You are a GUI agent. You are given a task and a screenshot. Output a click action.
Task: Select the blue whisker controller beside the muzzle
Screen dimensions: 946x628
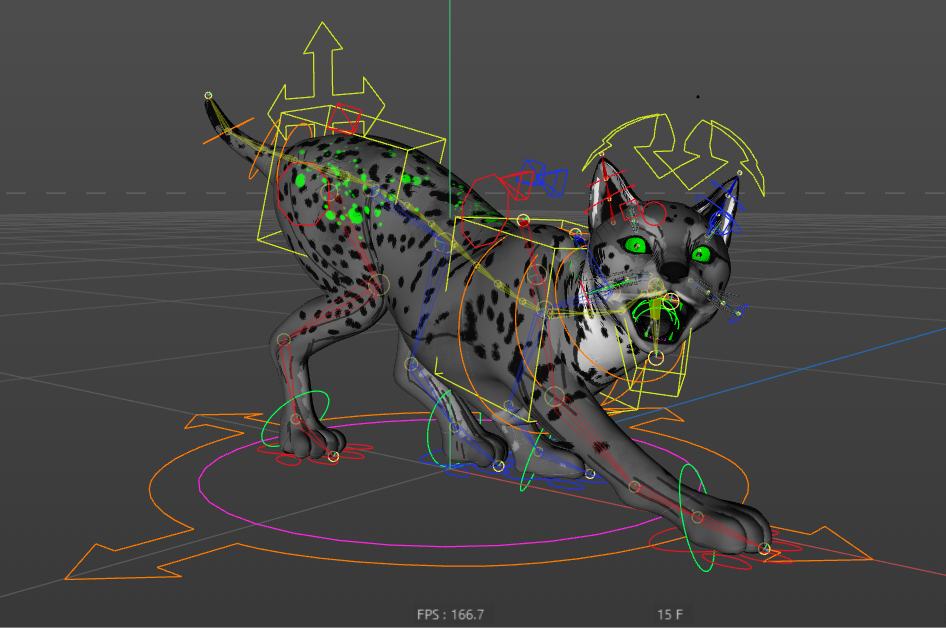click(x=737, y=312)
